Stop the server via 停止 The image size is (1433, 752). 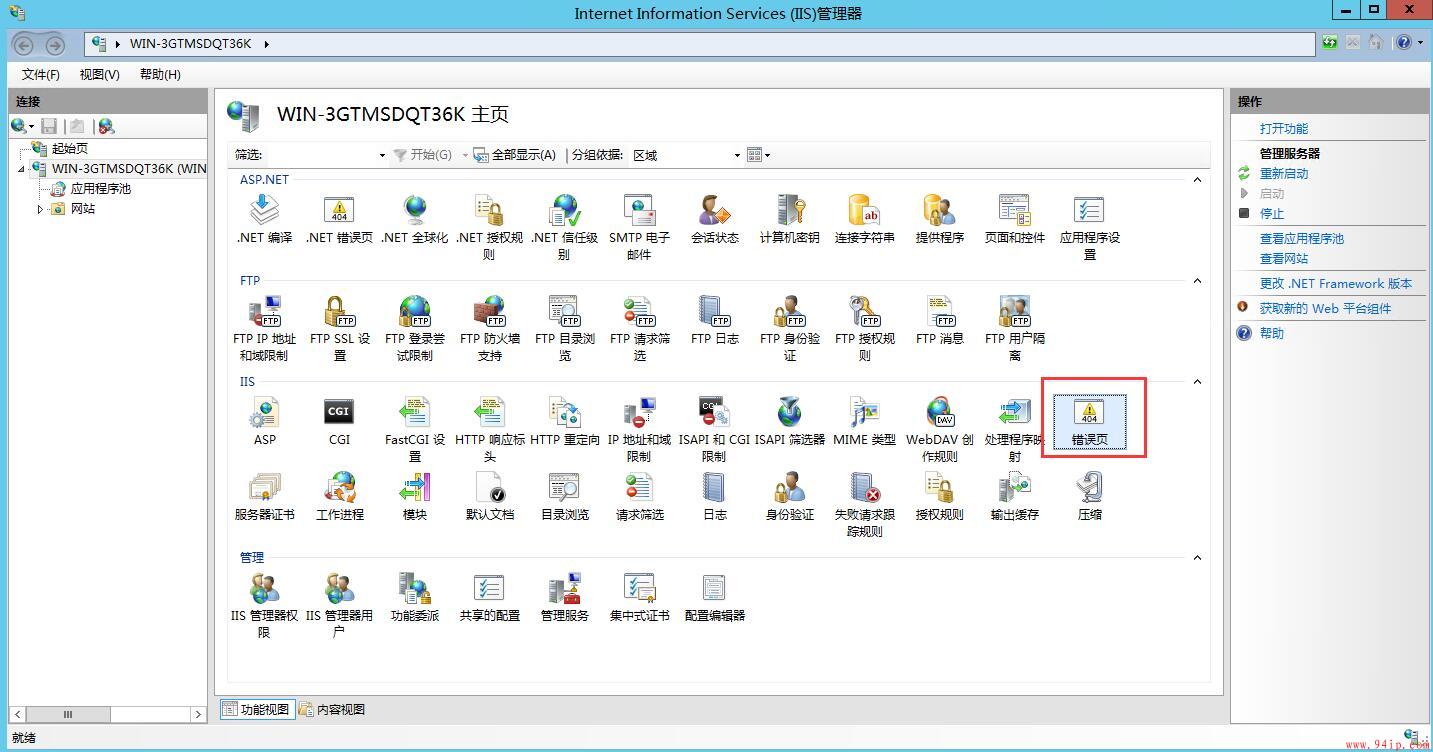pos(1271,214)
